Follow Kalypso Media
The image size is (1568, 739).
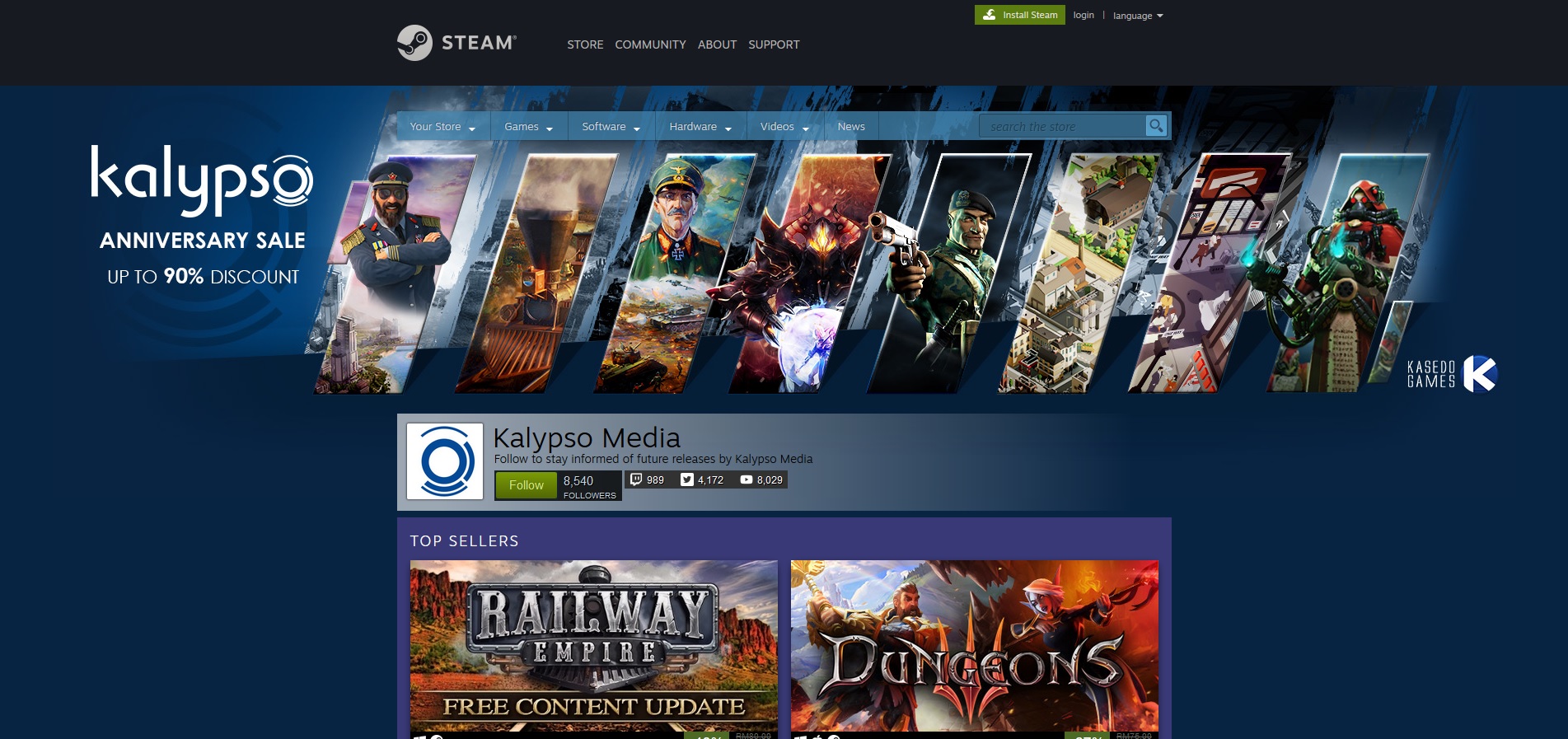click(x=526, y=485)
